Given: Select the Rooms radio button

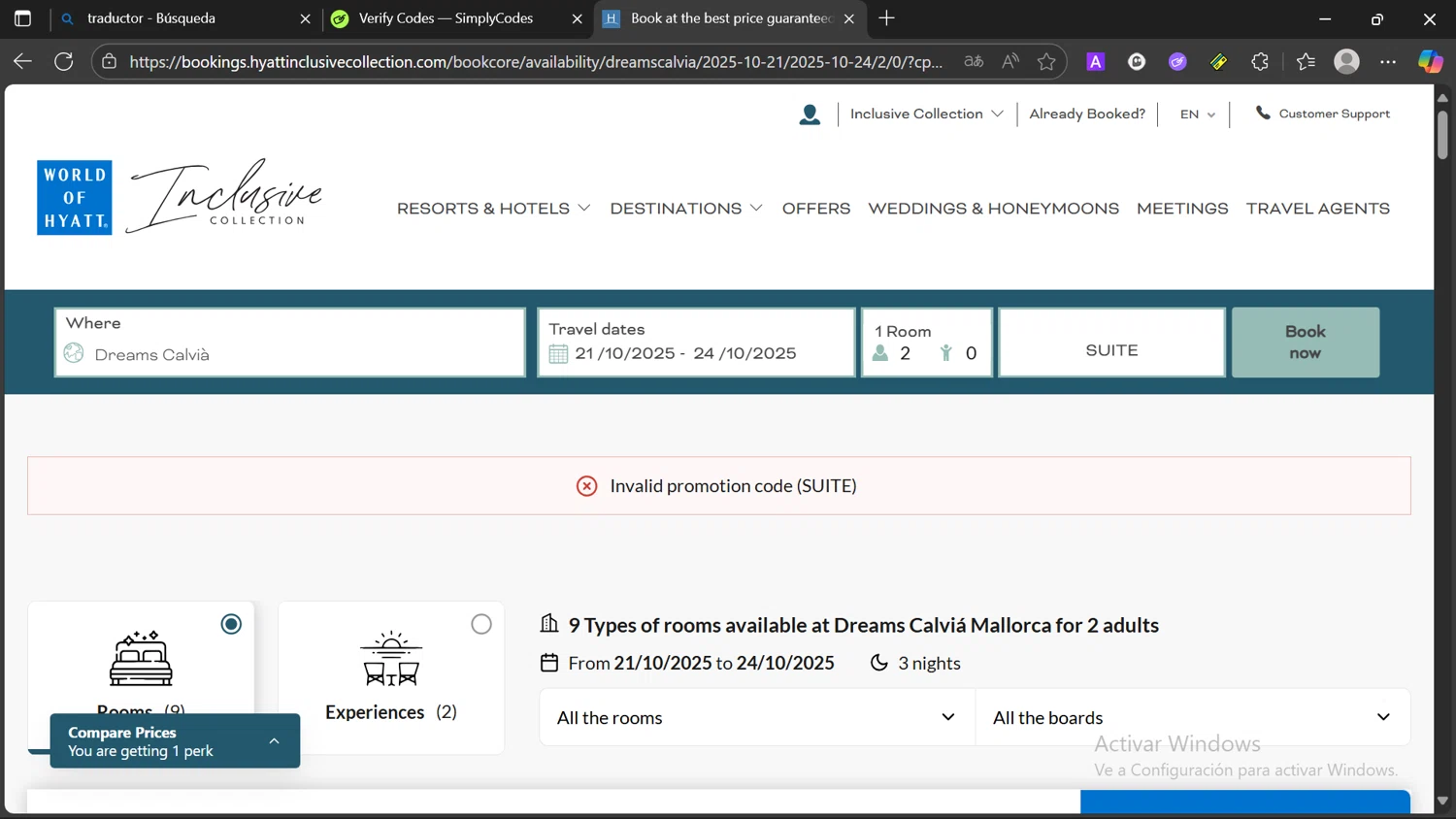Looking at the screenshot, I should point(231,624).
